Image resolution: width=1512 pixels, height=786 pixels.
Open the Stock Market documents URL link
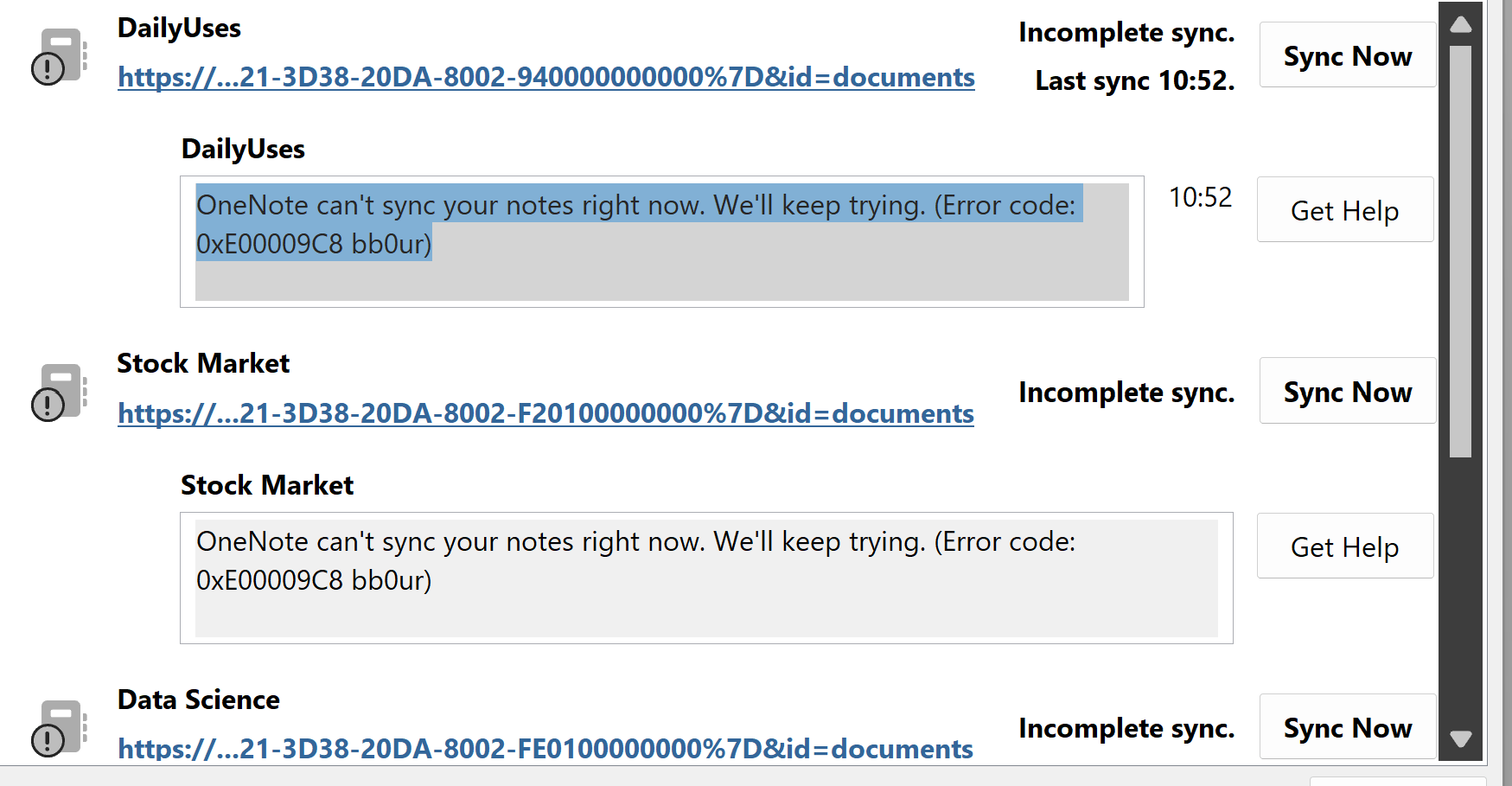pyautogui.click(x=546, y=414)
